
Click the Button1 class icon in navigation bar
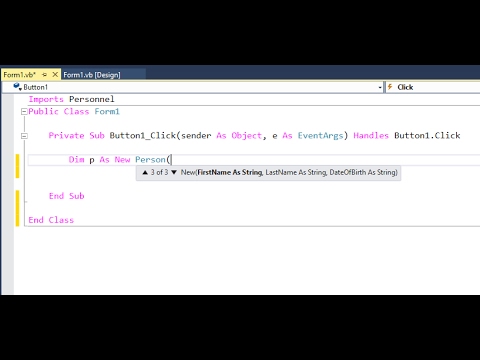coord(17,87)
